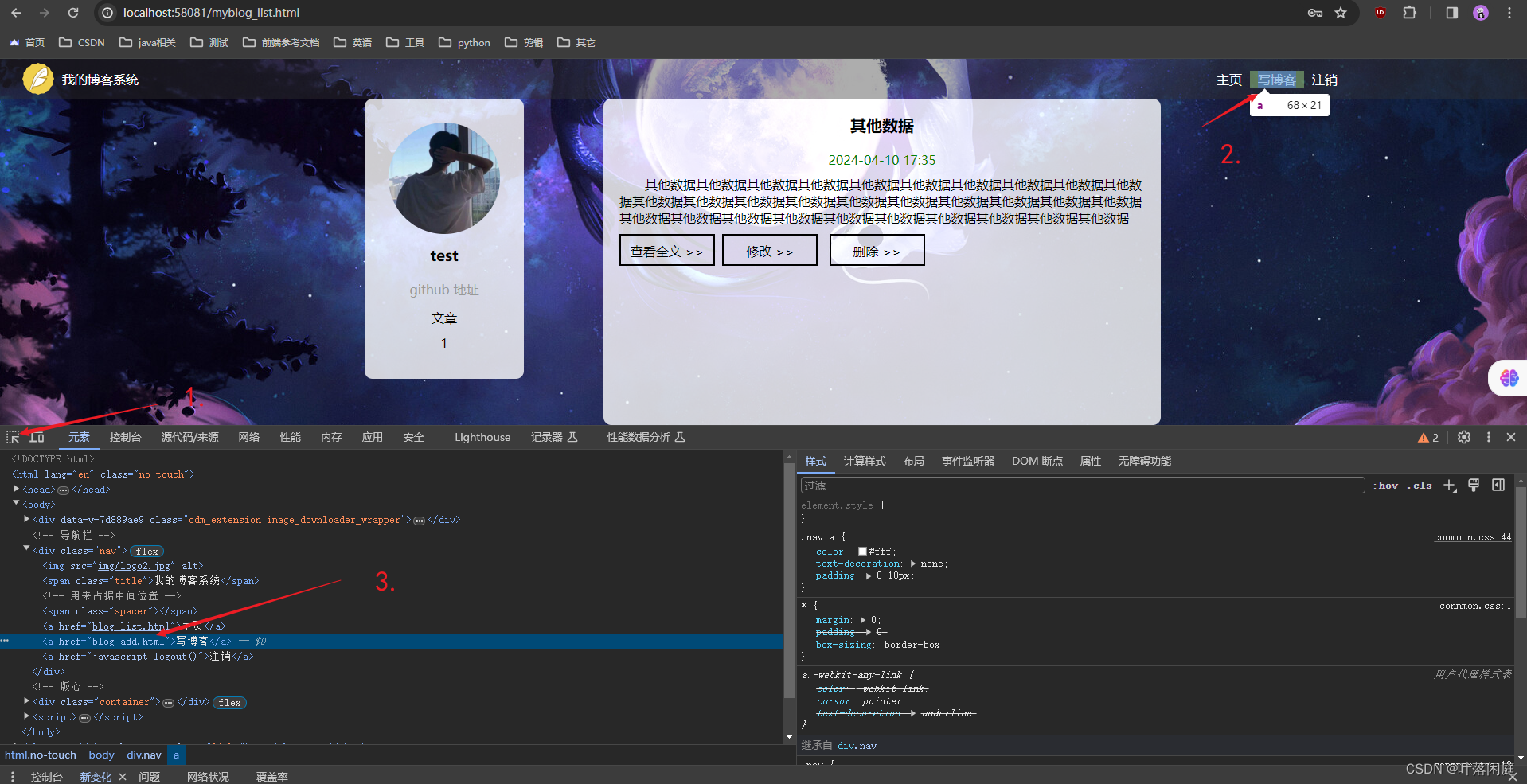The width and height of the screenshot is (1527, 784).
Task: Click the warnings count badge showing 2
Action: tap(1428, 437)
